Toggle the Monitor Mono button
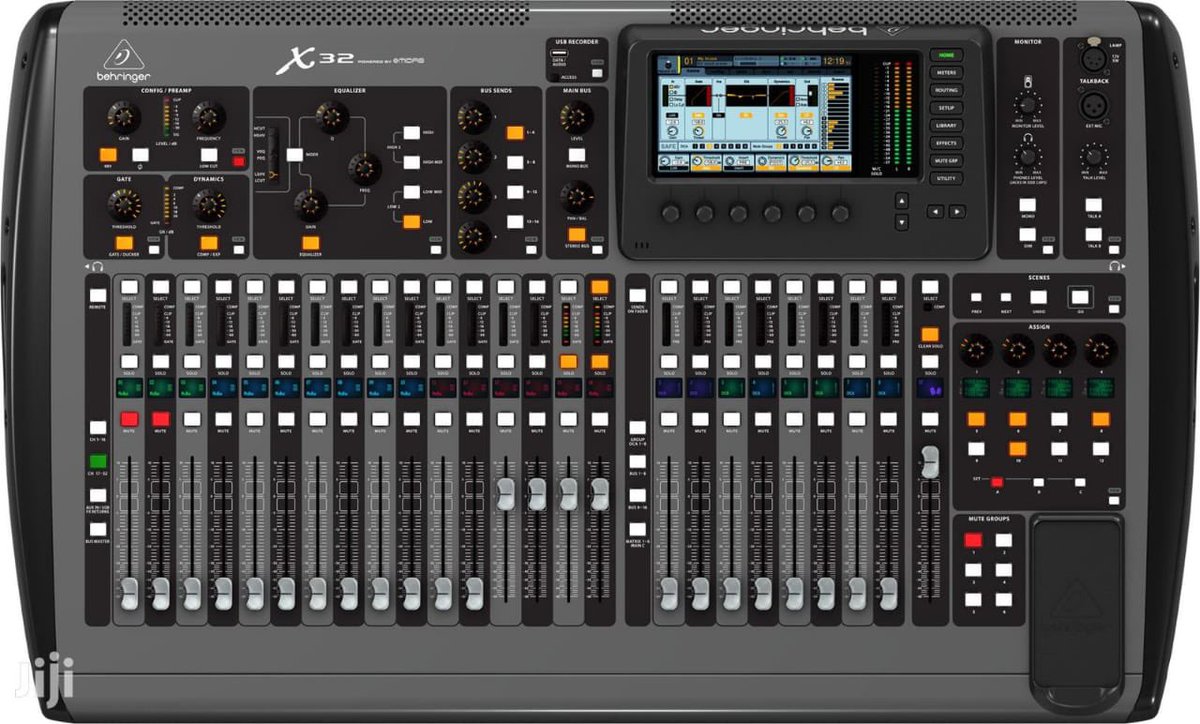The height and width of the screenshot is (724, 1200). pyautogui.click(x=1027, y=203)
